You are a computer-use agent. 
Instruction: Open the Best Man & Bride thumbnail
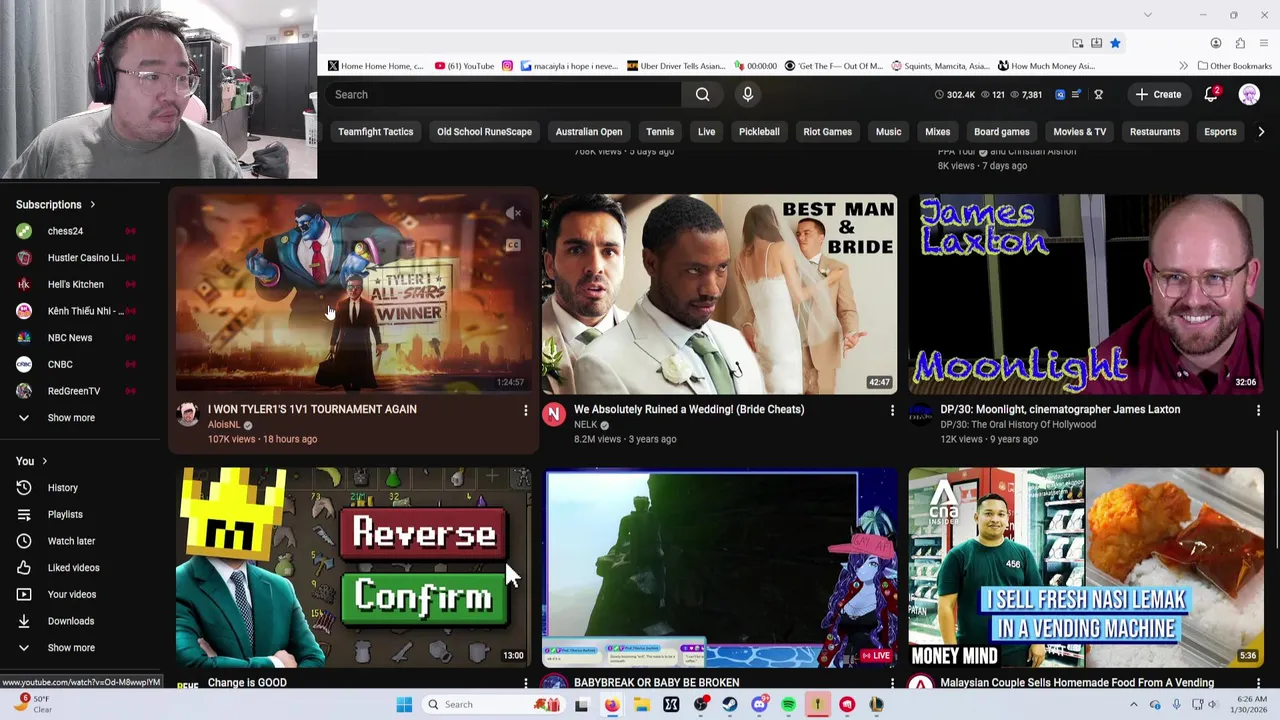pyautogui.click(x=720, y=294)
